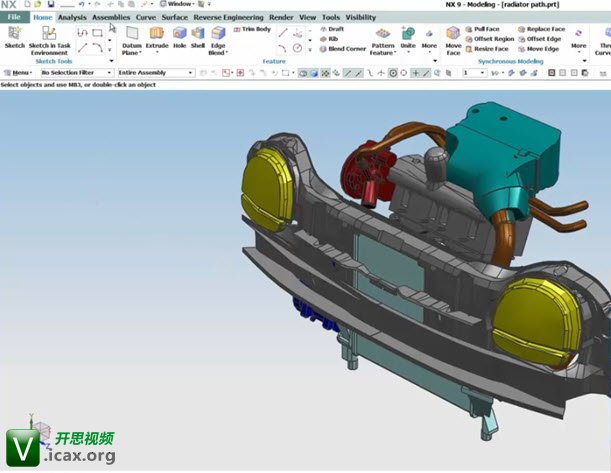Select the Shell tool
611x473 pixels.
click(197, 36)
